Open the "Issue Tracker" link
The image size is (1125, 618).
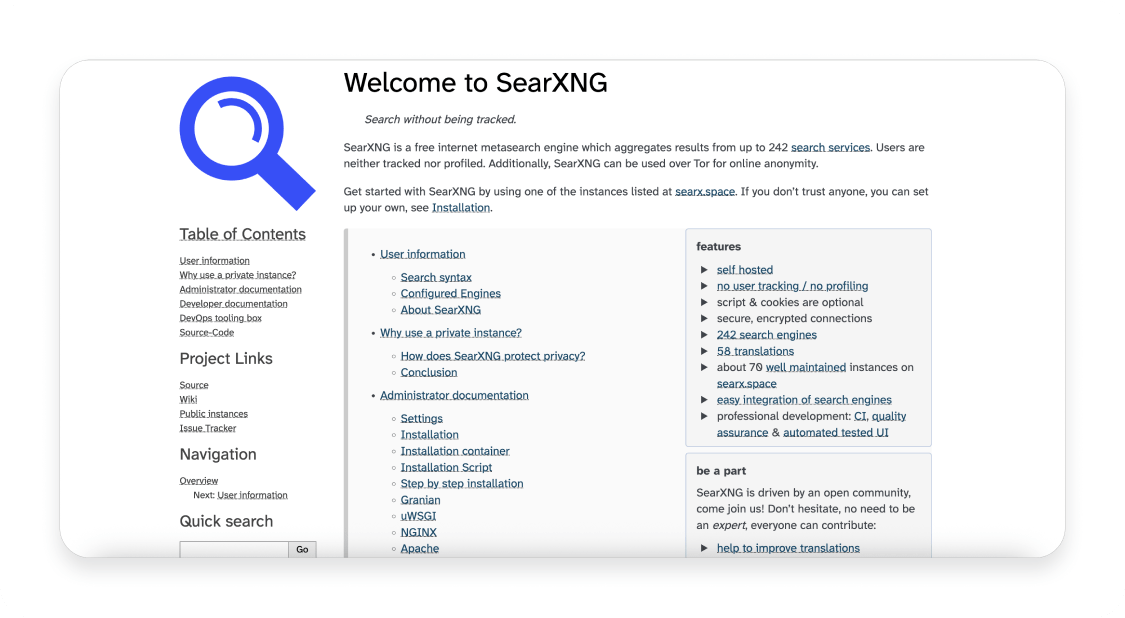(208, 428)
